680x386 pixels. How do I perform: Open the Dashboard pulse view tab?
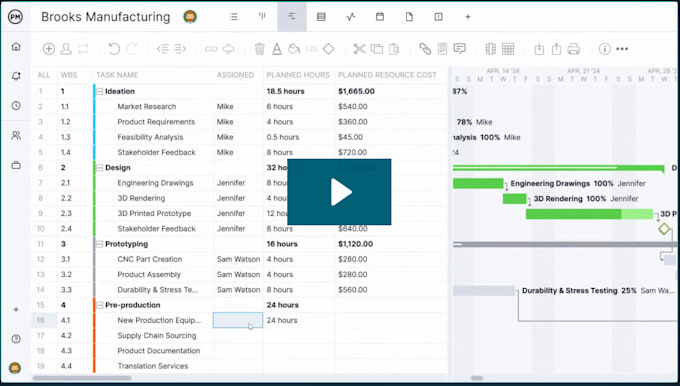click(350, 16)
